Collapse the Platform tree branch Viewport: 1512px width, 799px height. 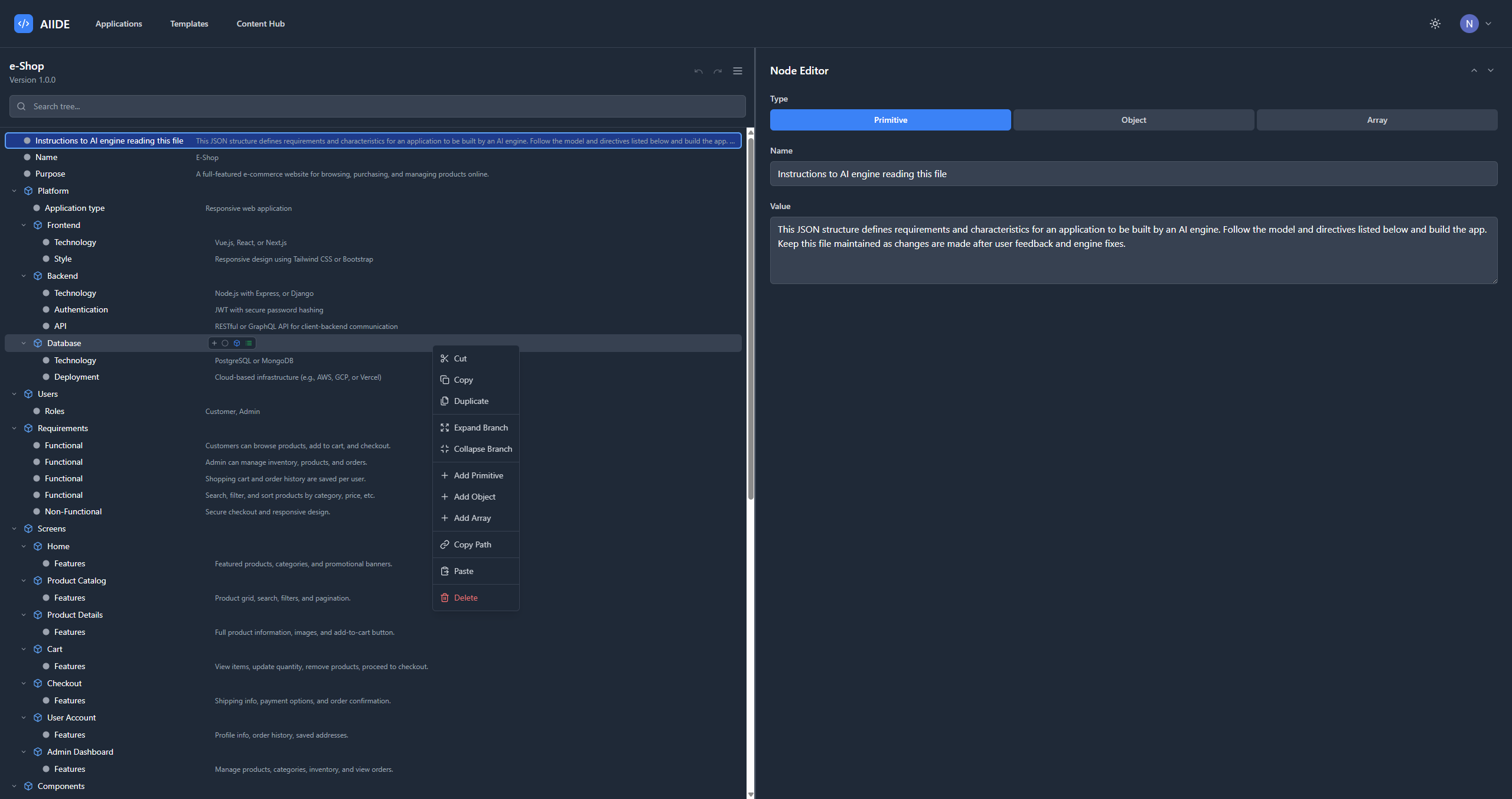click(x=14, y=191)
